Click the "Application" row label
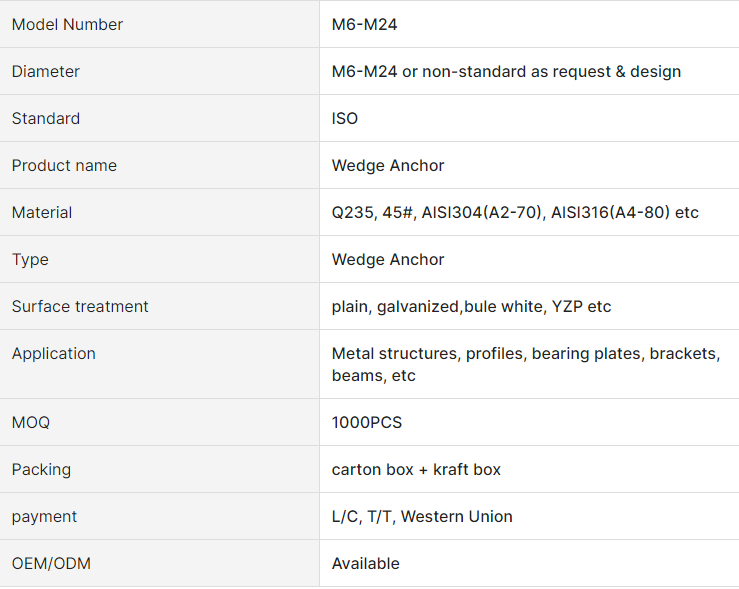This screenshot has height=589, width=739. (x=54, y=354)
